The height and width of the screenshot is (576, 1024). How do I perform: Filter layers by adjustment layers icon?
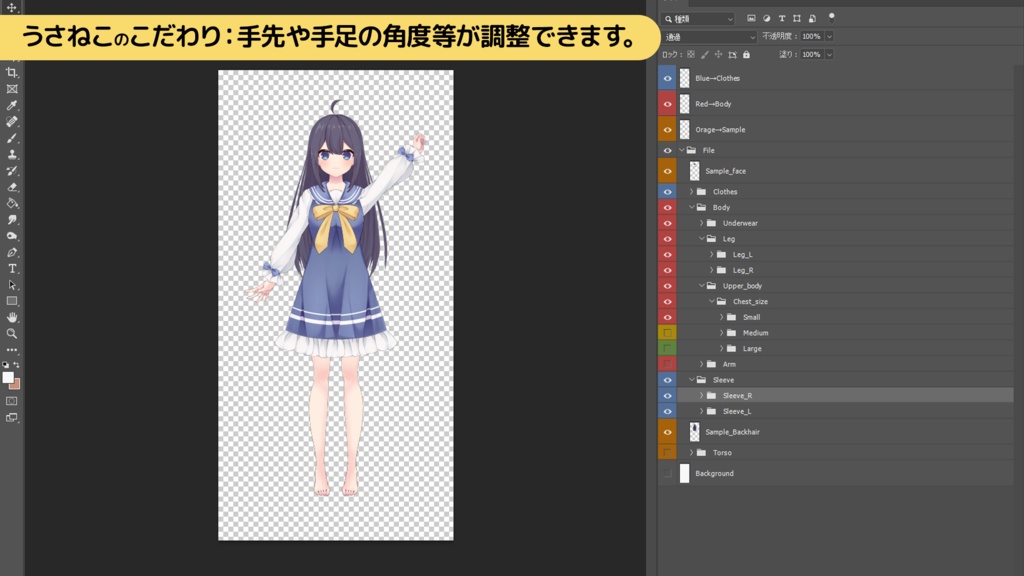click(x=767, y=19)
